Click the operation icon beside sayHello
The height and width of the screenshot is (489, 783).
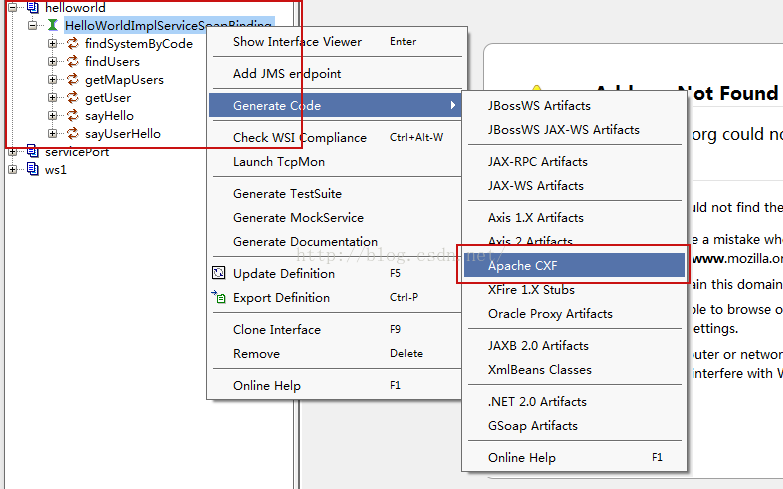tap(73, 115)
